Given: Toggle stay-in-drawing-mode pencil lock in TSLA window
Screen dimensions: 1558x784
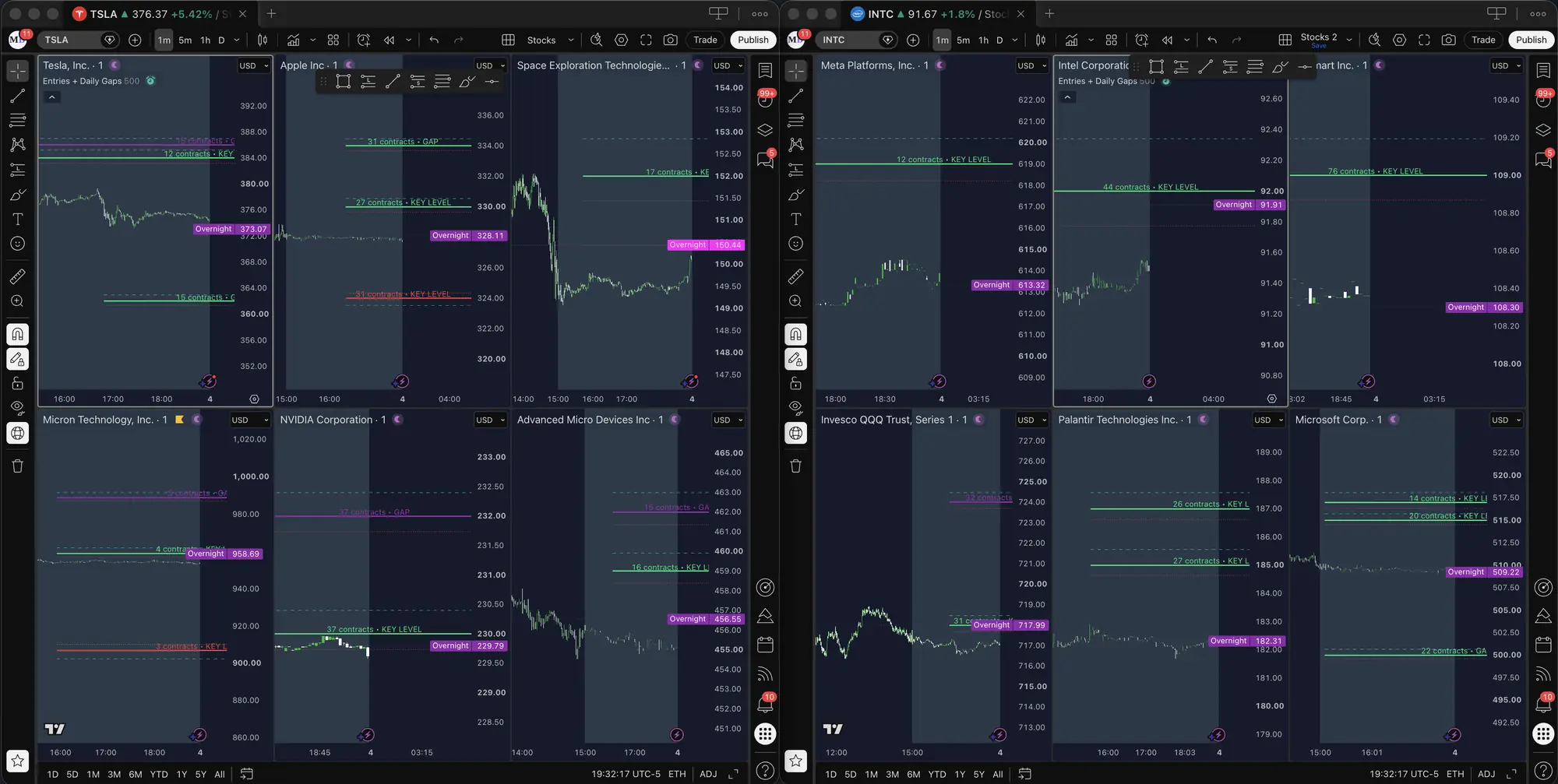Looking at the screenshot, I should (x=17, y=359).
